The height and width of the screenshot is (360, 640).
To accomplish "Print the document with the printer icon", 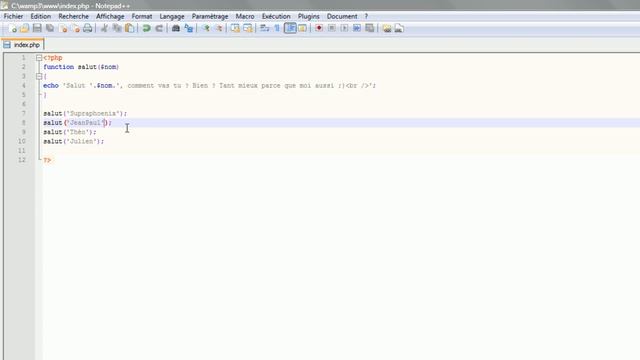I will (88, 28).
